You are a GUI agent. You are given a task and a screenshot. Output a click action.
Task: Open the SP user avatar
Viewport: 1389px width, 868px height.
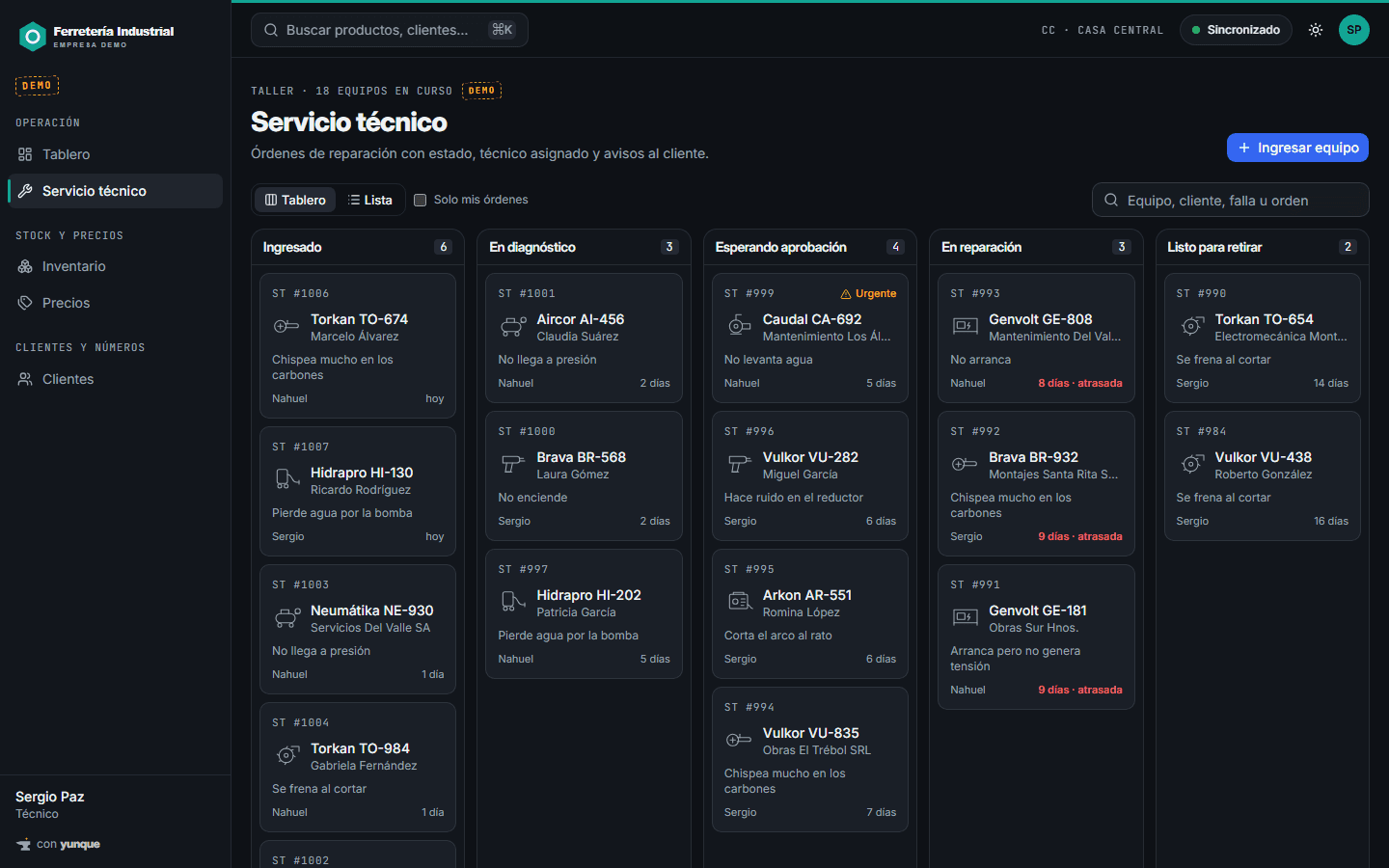[1354, 30]
